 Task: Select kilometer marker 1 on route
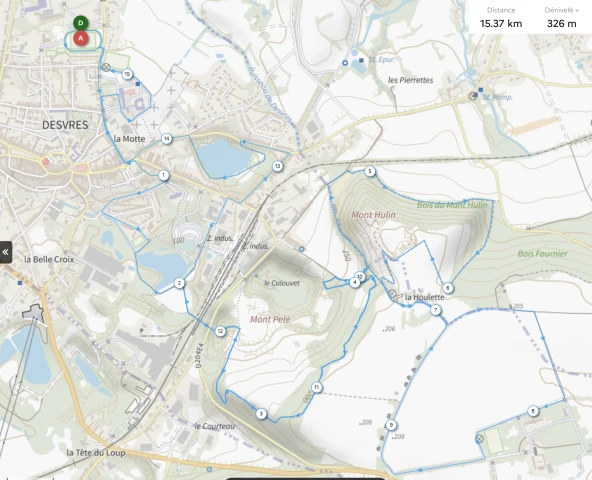point(163,175)
